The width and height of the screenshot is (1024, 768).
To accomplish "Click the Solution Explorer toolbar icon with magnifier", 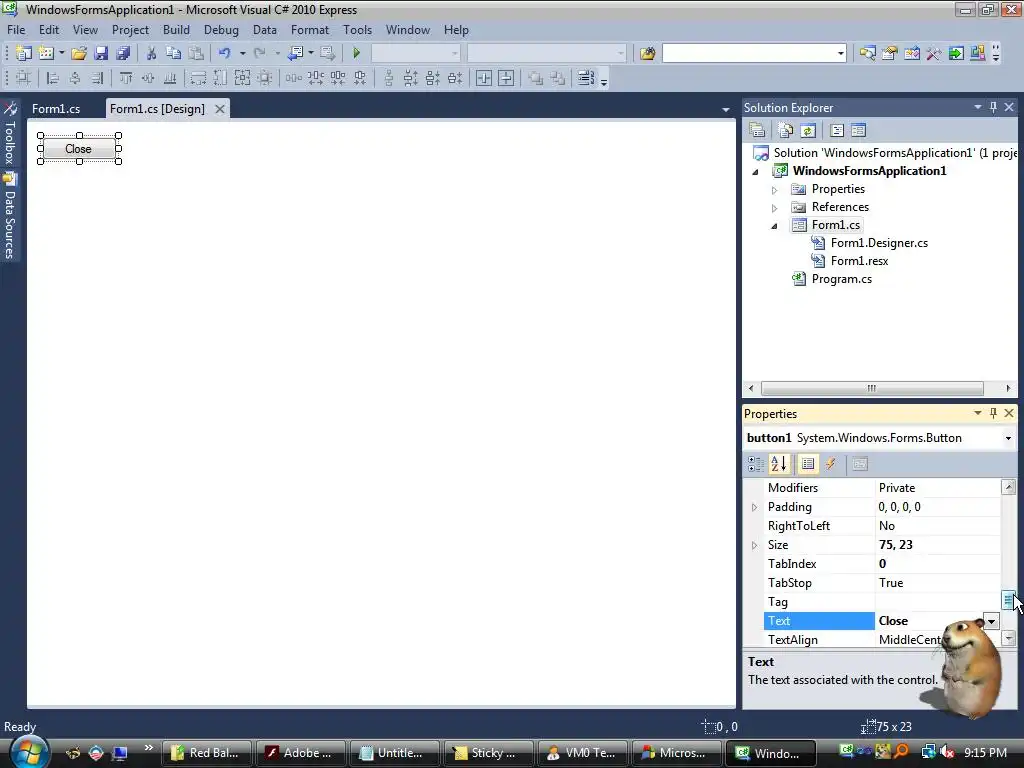I will (x=867, y=53).
